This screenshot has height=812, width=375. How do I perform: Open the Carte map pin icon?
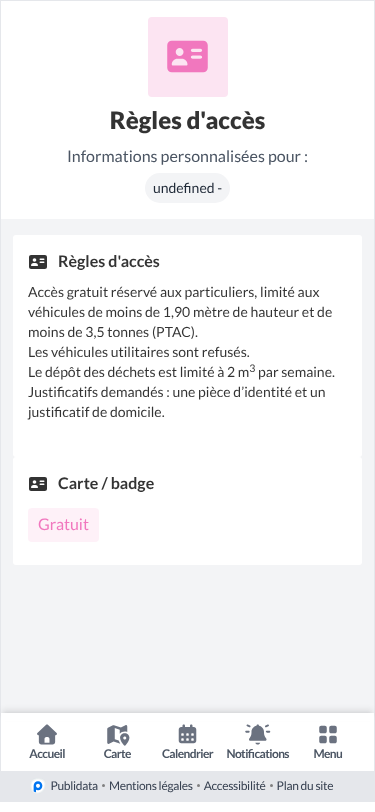(x=118, y=734)
